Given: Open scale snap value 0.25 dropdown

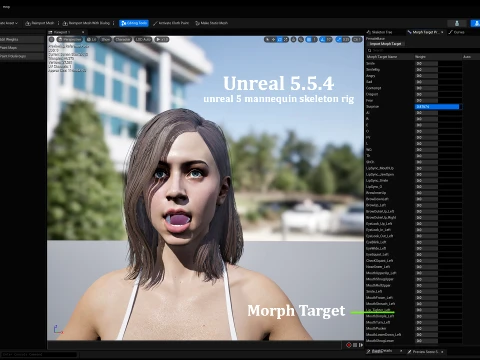Looking at the screenshot, I should point(346,39).
